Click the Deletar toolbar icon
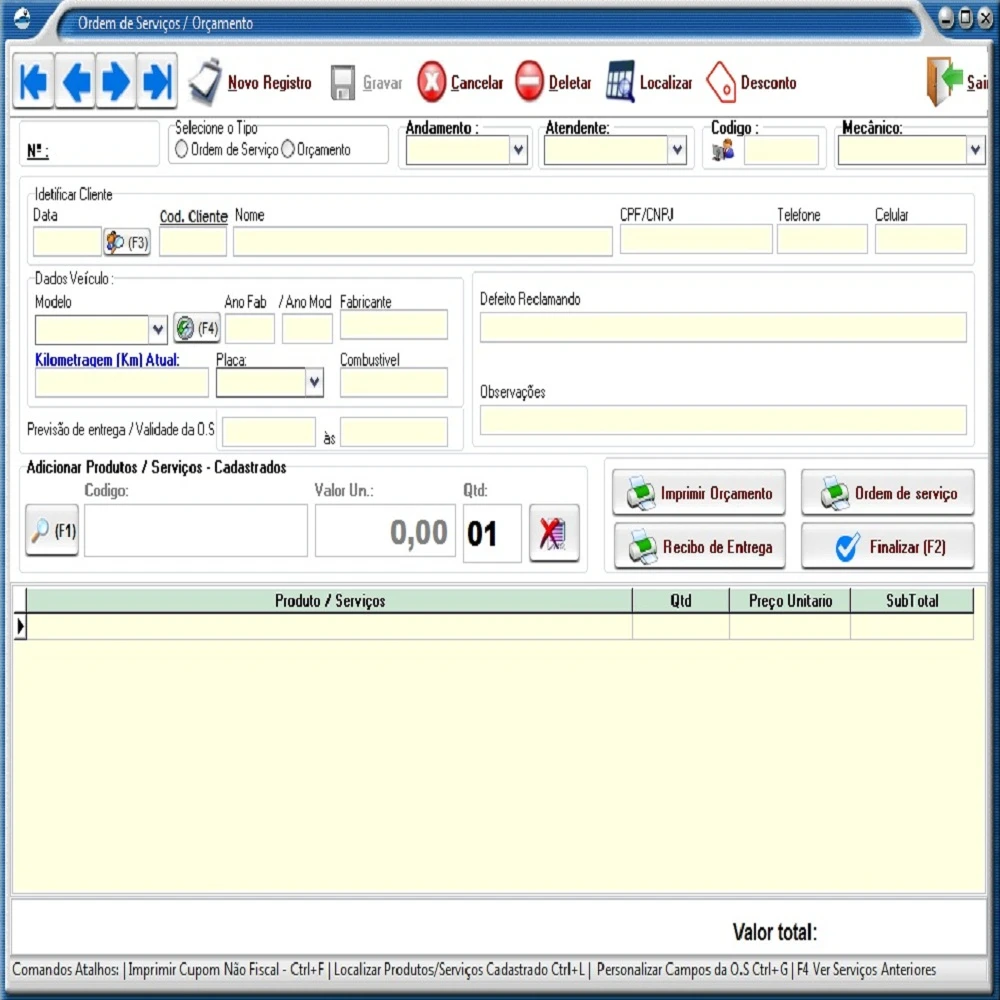1000x1000 pixels. tap(553, 83)
